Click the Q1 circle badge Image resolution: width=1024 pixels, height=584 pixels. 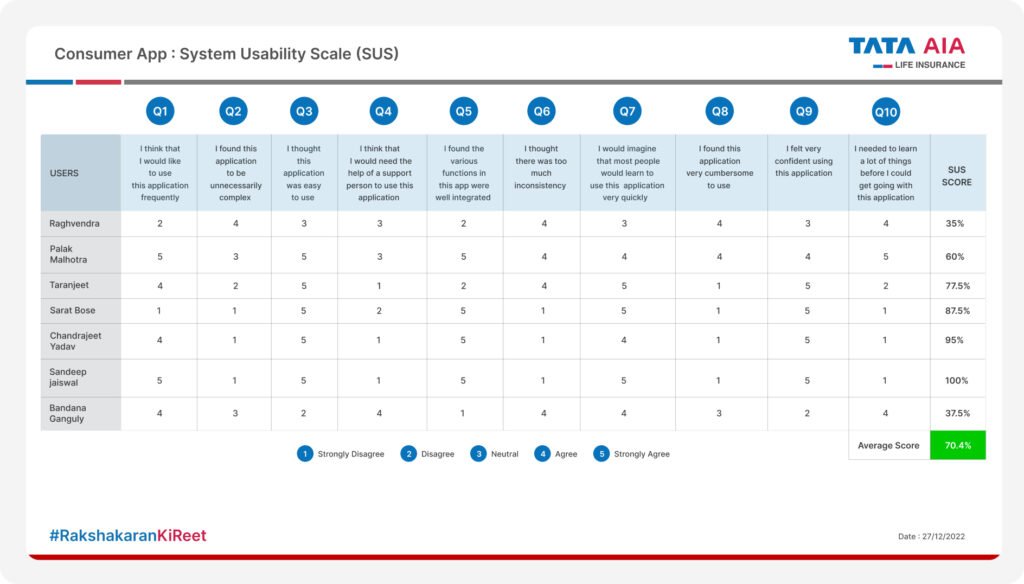tap(160, 111)
